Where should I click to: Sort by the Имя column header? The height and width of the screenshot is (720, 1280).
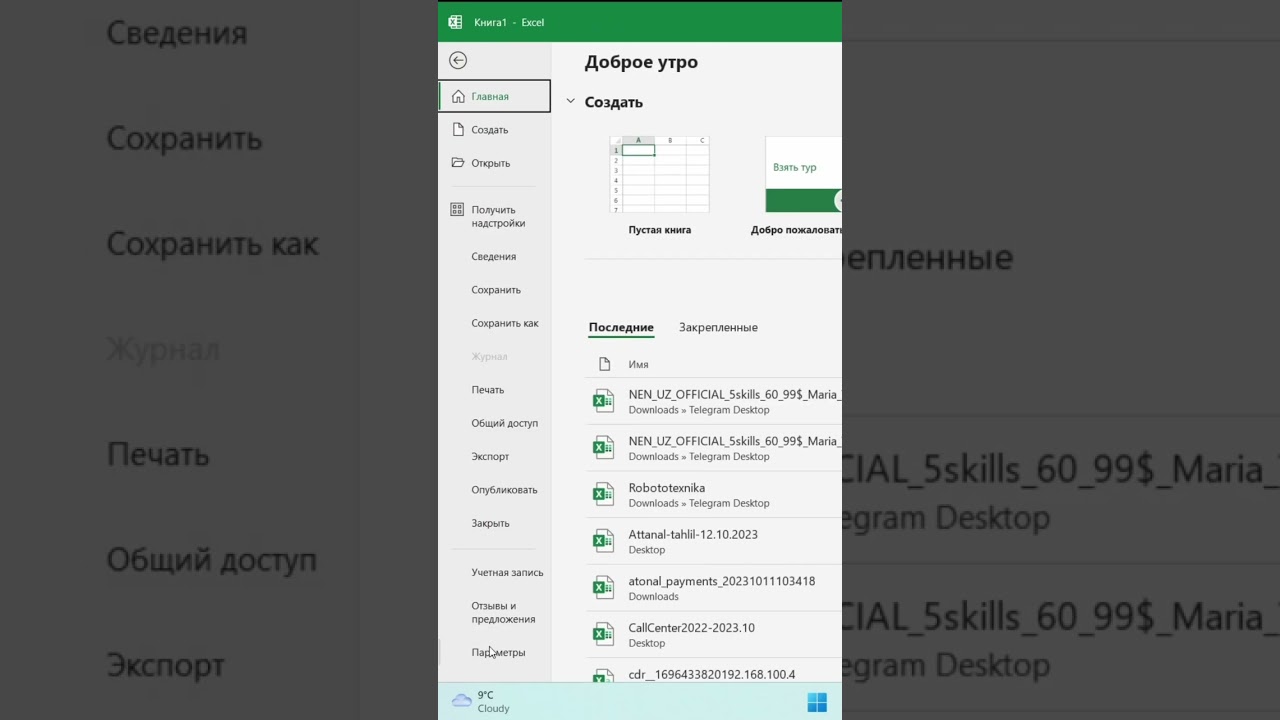point(638,365)
